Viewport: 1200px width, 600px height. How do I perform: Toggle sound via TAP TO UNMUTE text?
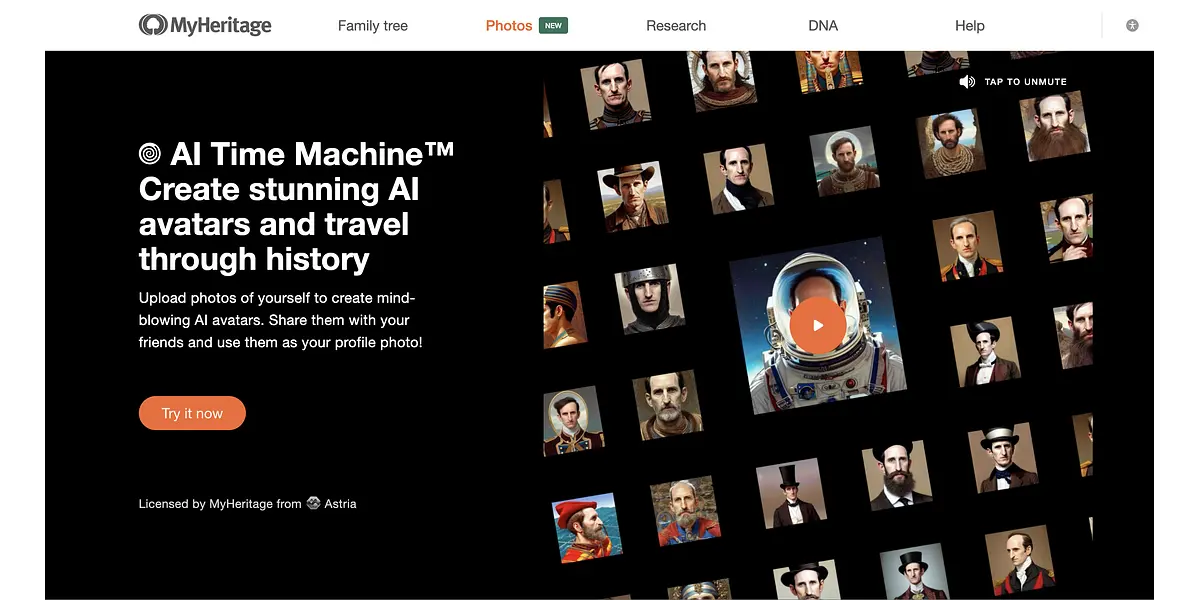[1025, 82]
